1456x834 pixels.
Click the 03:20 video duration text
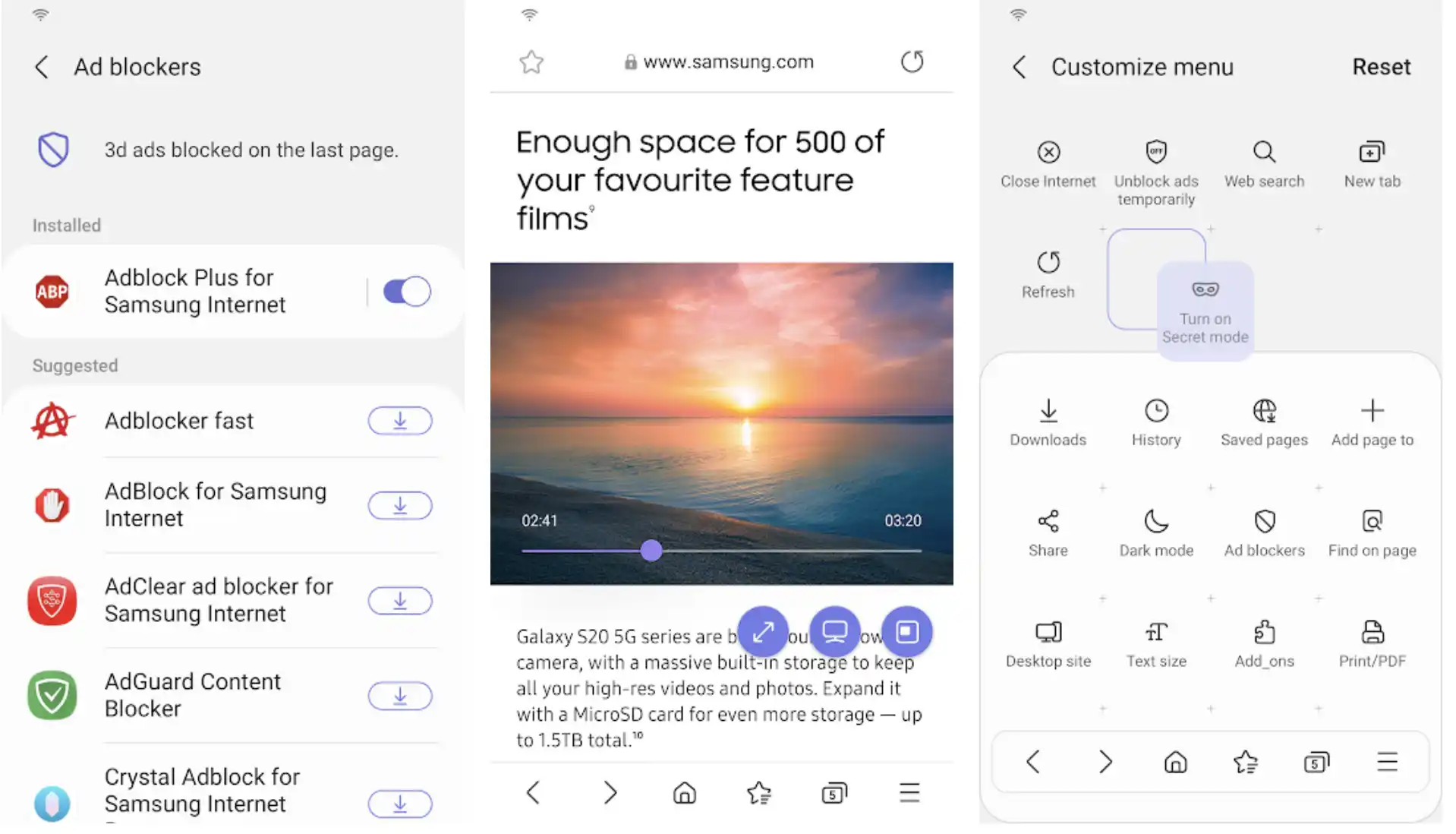click(x=903, y=520)
